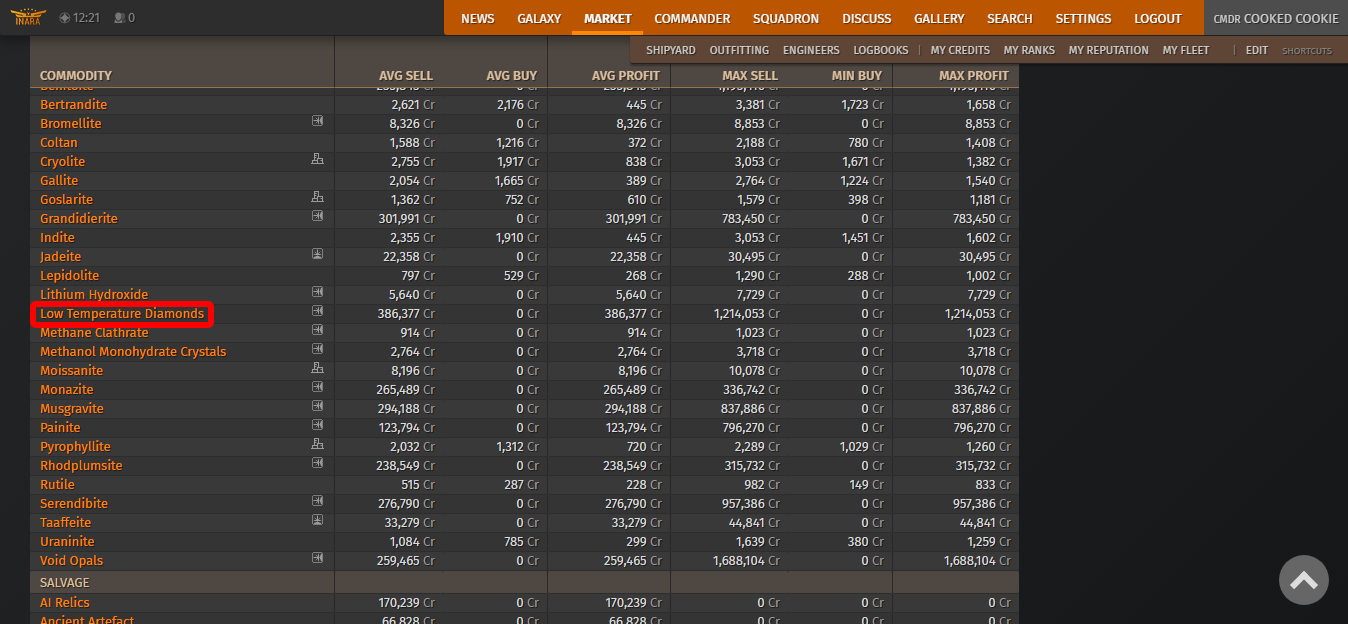
Task: Click the refinery icon in Moissanite row
Action: click(x=318, y=369)
